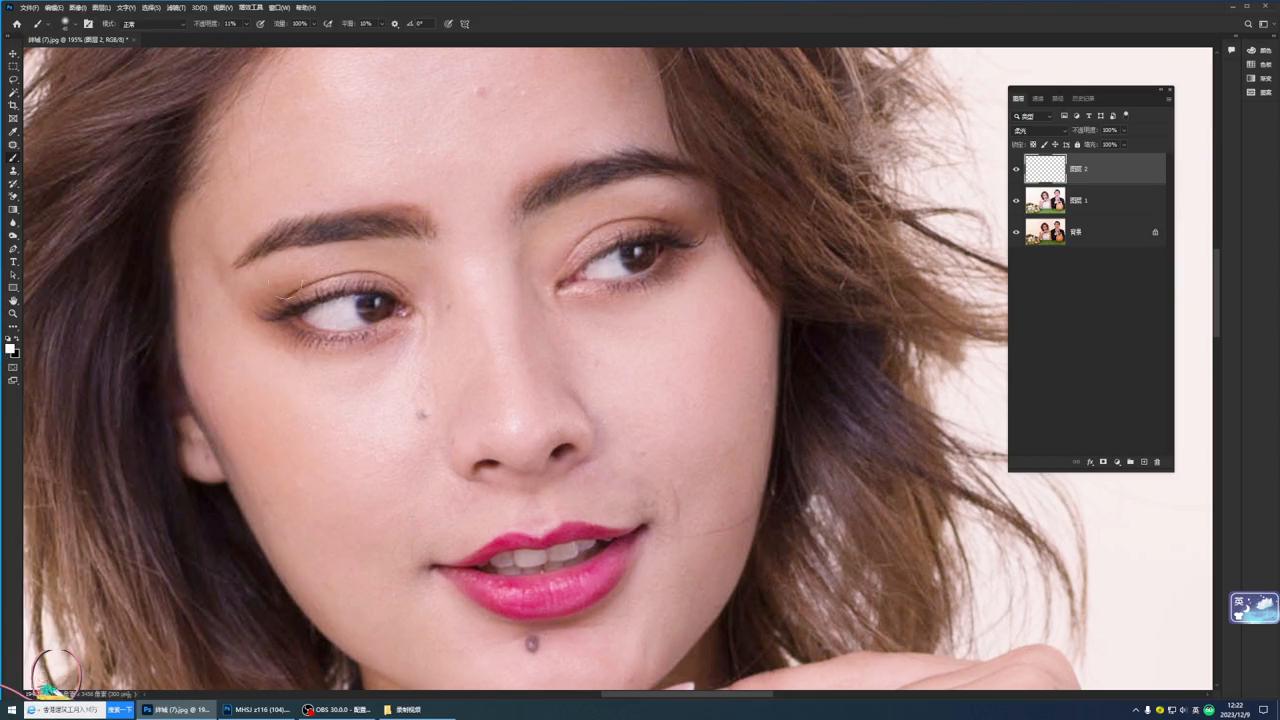
Task: Open the MHSJ taskbar button
Action: click(x=256, y=710)
